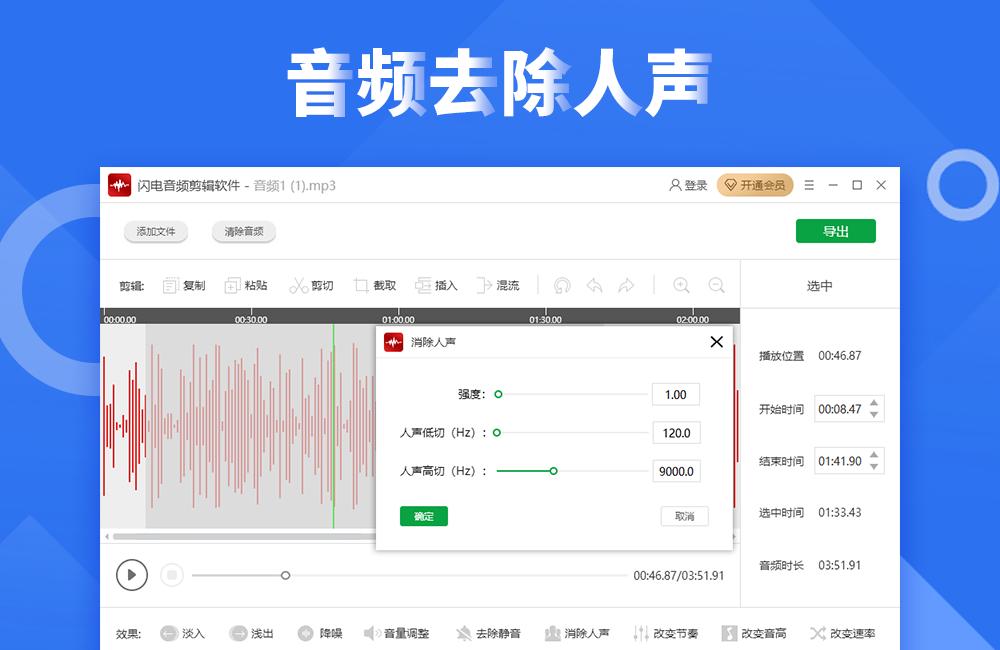The height and width of the screenshot is (650, 1000).
Task: Open Change Pitch (改变音高) effect
Action: [754, 633]
